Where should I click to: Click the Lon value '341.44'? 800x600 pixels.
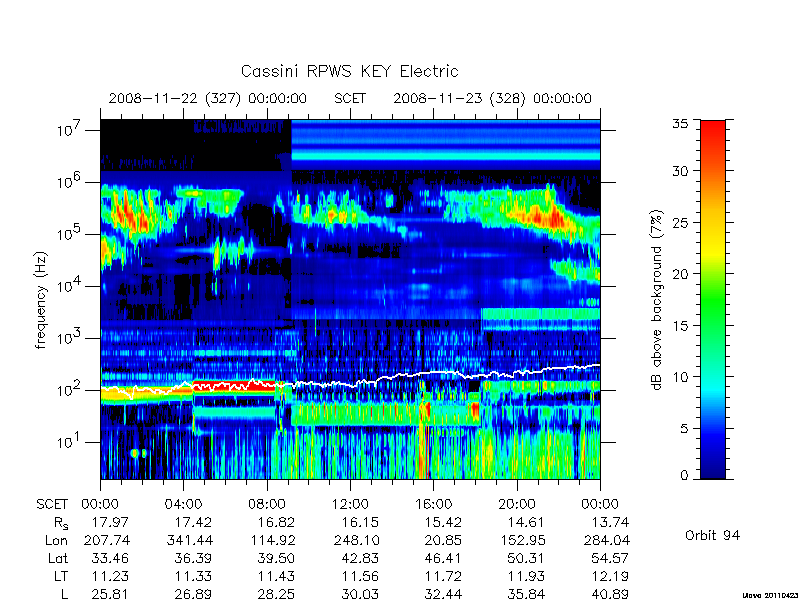190,540
